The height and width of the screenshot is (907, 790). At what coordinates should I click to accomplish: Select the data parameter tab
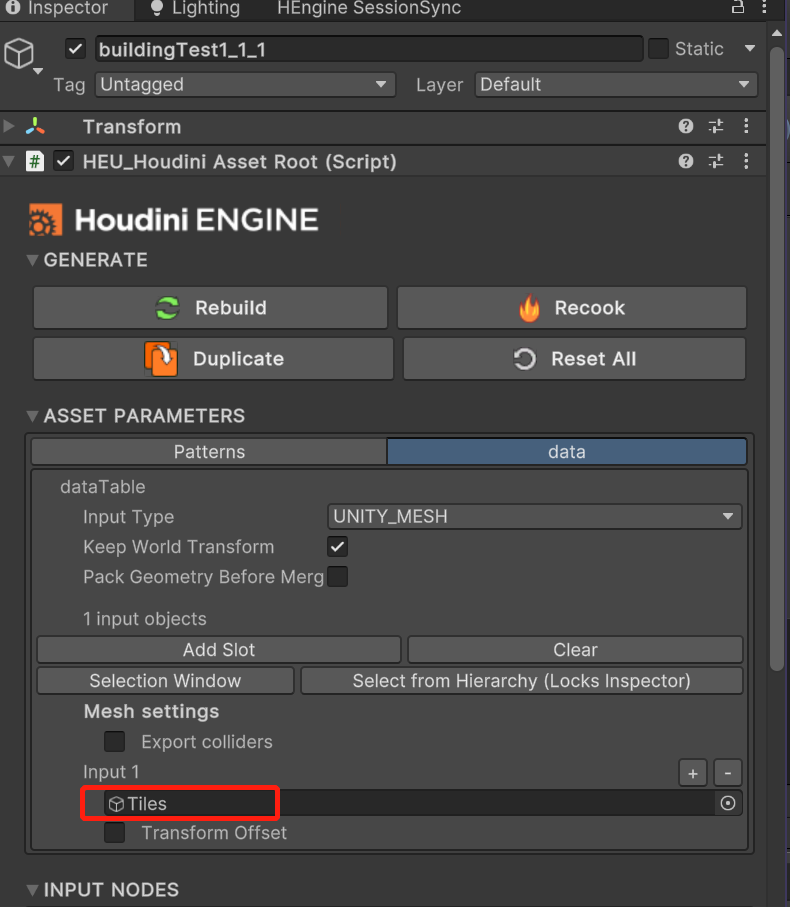[x=567, y=452]
